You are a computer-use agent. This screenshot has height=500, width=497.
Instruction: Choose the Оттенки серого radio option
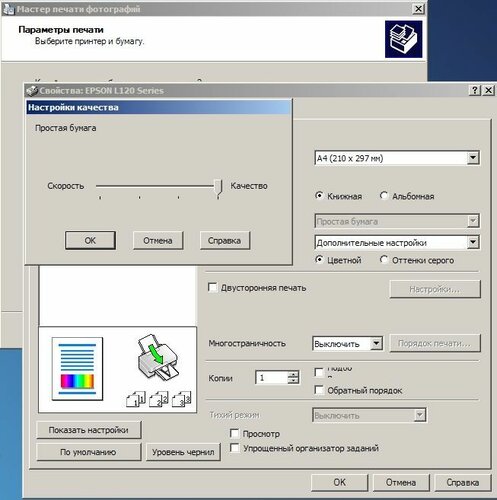coord(384,259)
